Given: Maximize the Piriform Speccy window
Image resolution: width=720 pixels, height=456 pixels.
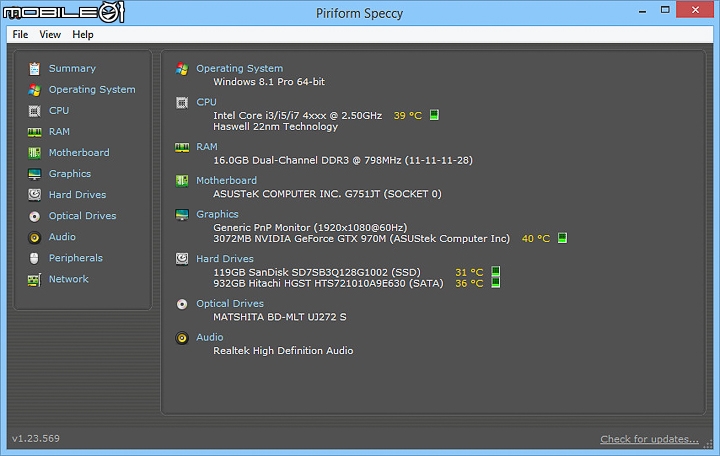Looking at the screenshot, I should tap(665, 10).
